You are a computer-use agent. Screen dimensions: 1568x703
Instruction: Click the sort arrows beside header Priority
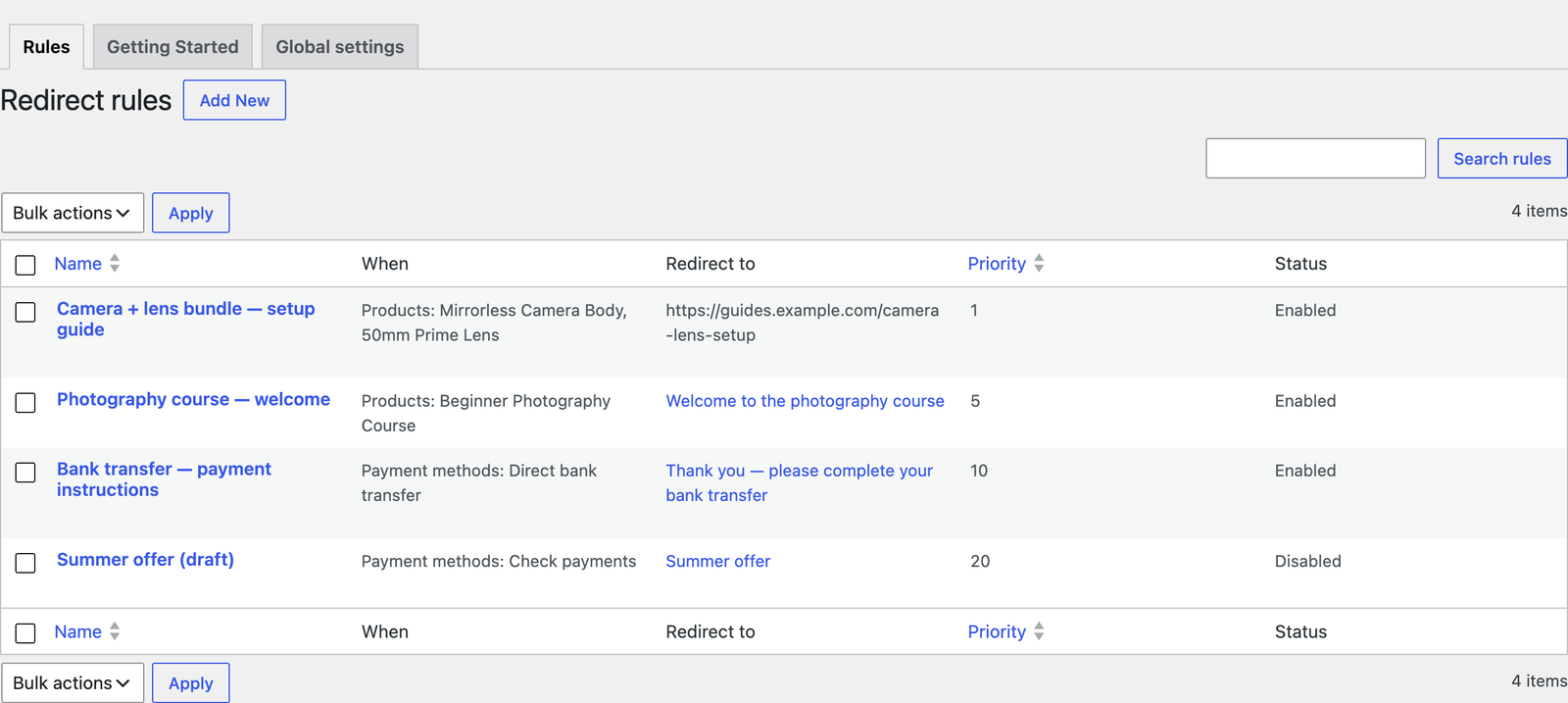pos(1039,263)
